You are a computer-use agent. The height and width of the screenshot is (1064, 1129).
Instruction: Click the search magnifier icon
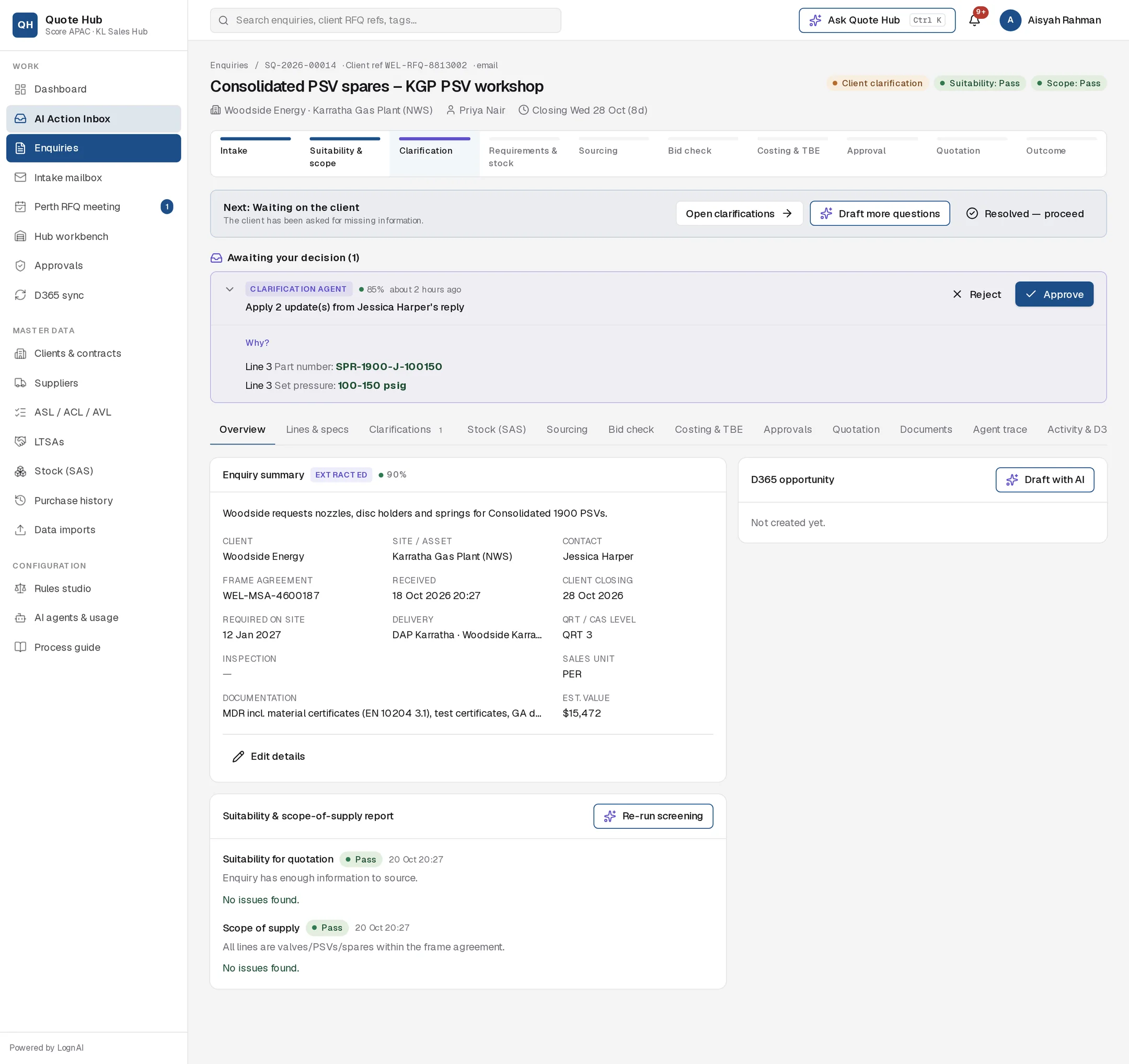click(224, 20)
